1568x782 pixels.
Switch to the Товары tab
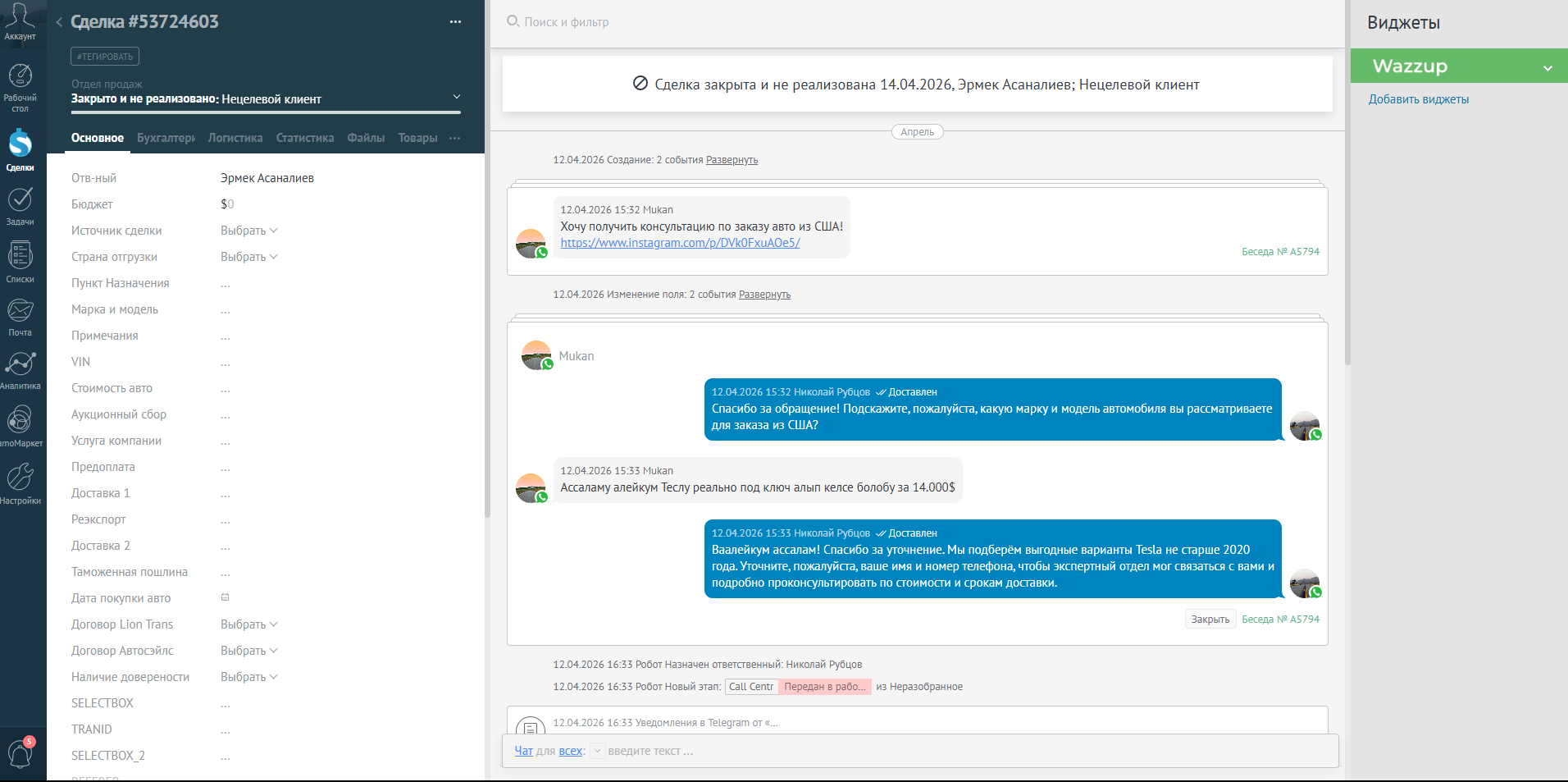coord(417,138)
